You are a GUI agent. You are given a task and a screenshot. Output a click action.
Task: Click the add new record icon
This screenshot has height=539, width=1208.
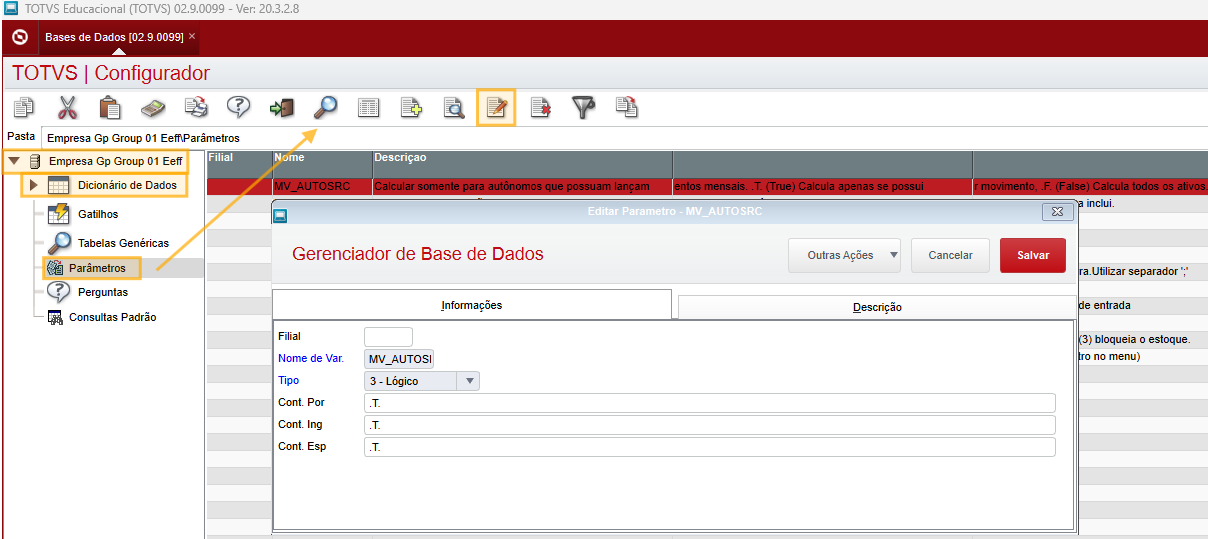point(411,107)
